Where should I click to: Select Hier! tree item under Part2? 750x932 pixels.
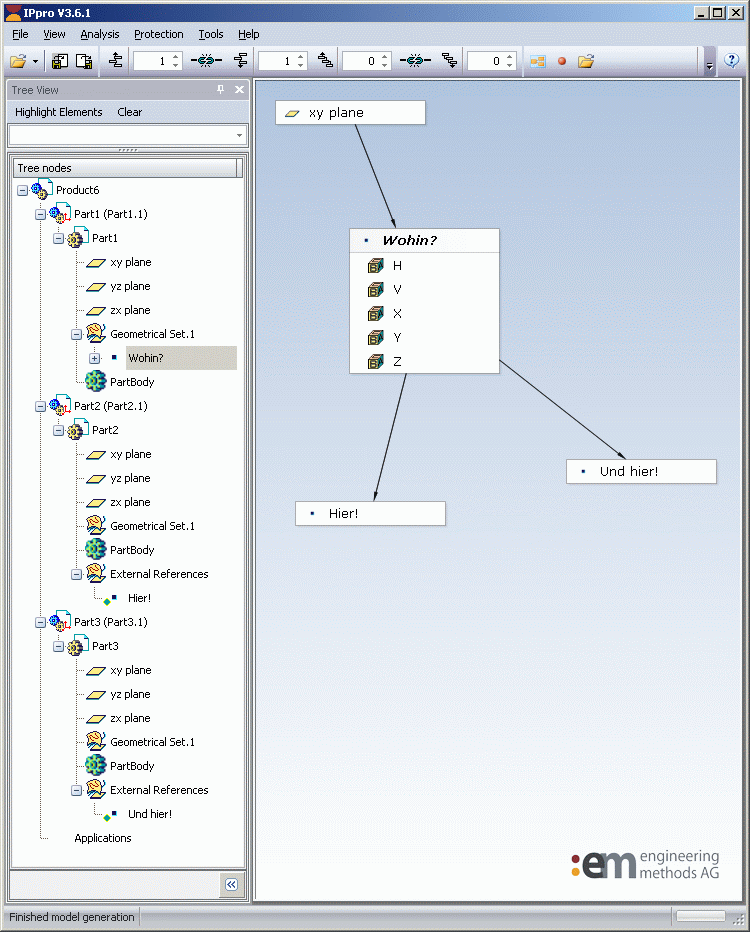click(139, 598)
